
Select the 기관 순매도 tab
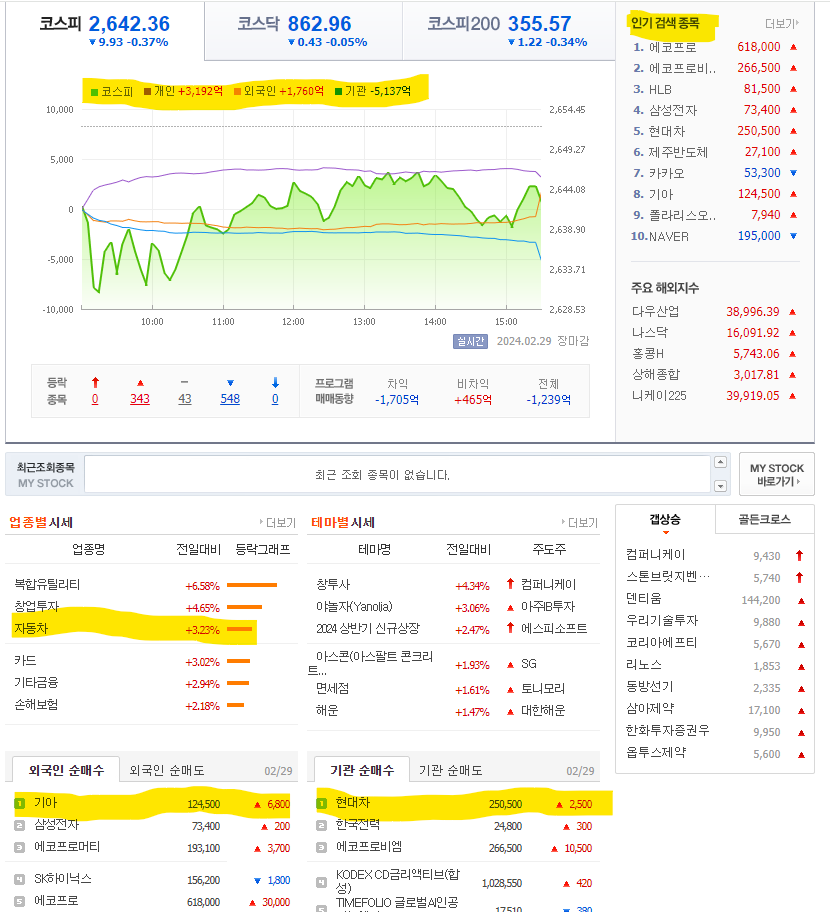pyautogui.click(x=451, y=770)
